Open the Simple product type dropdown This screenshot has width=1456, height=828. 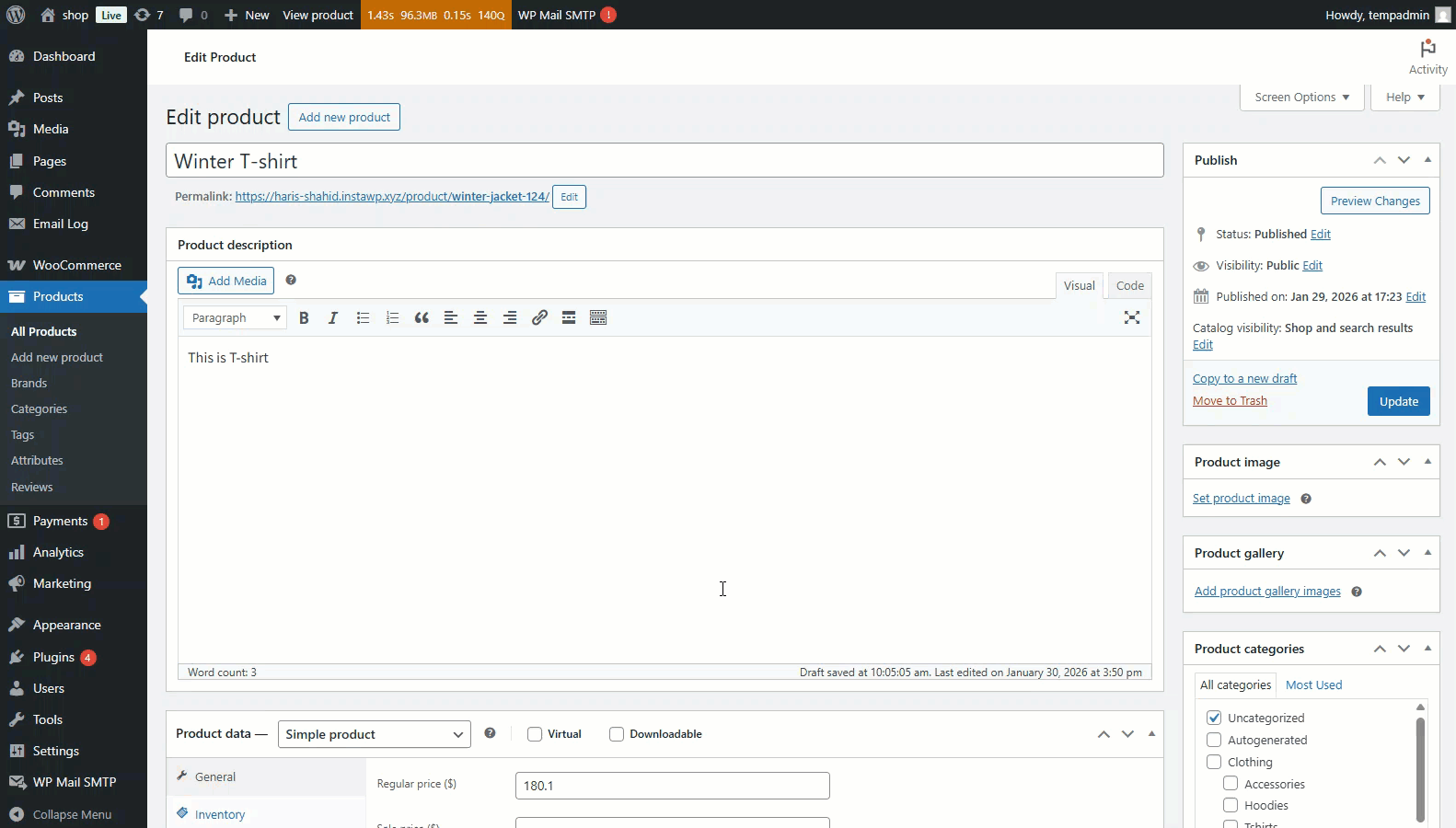tap(375, 734)
